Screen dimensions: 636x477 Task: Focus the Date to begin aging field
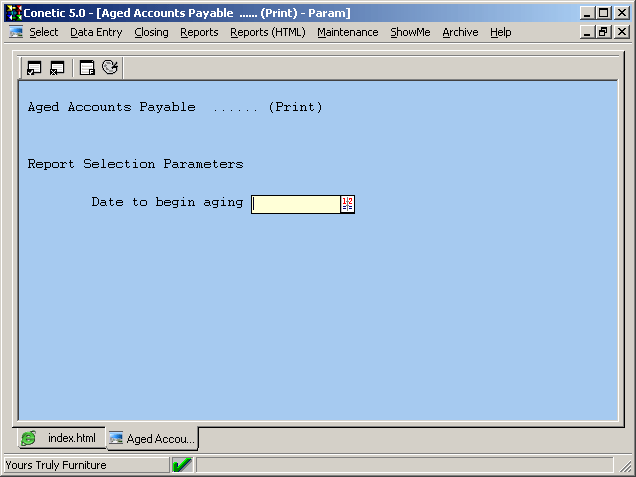click(295, 204)
